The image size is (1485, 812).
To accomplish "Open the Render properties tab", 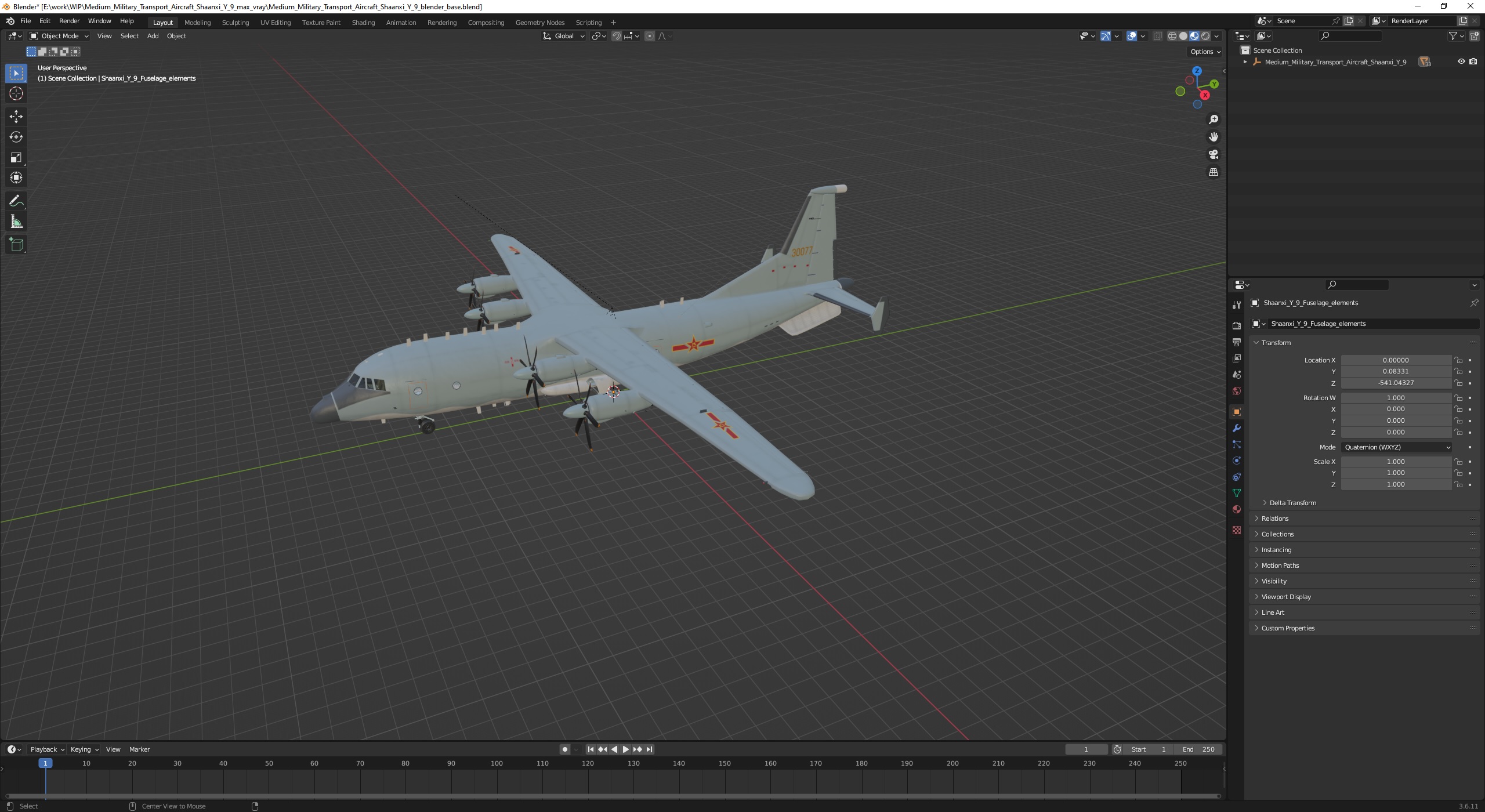I will (x=1236, y=326).
